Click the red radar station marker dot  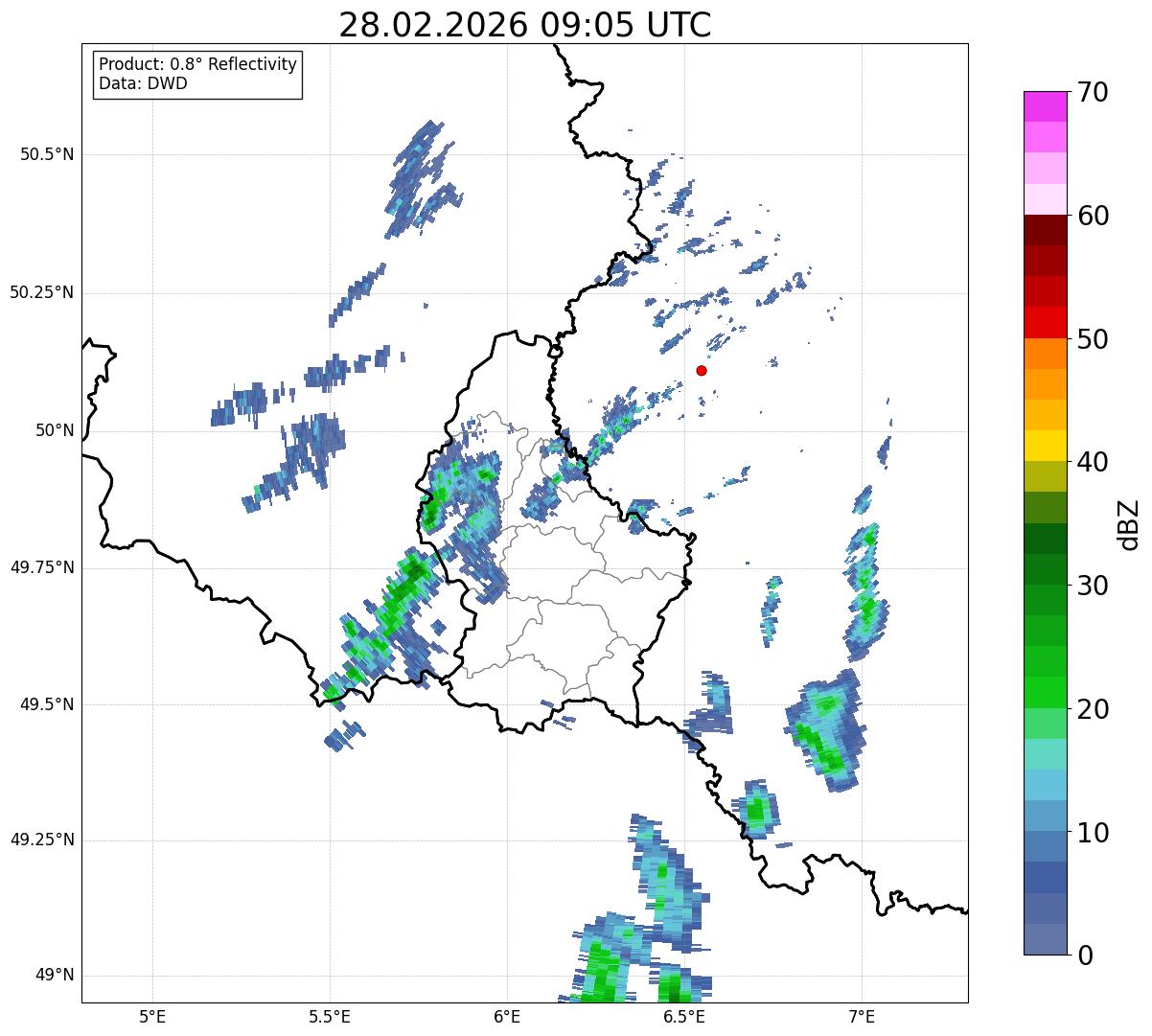(702, 370)
